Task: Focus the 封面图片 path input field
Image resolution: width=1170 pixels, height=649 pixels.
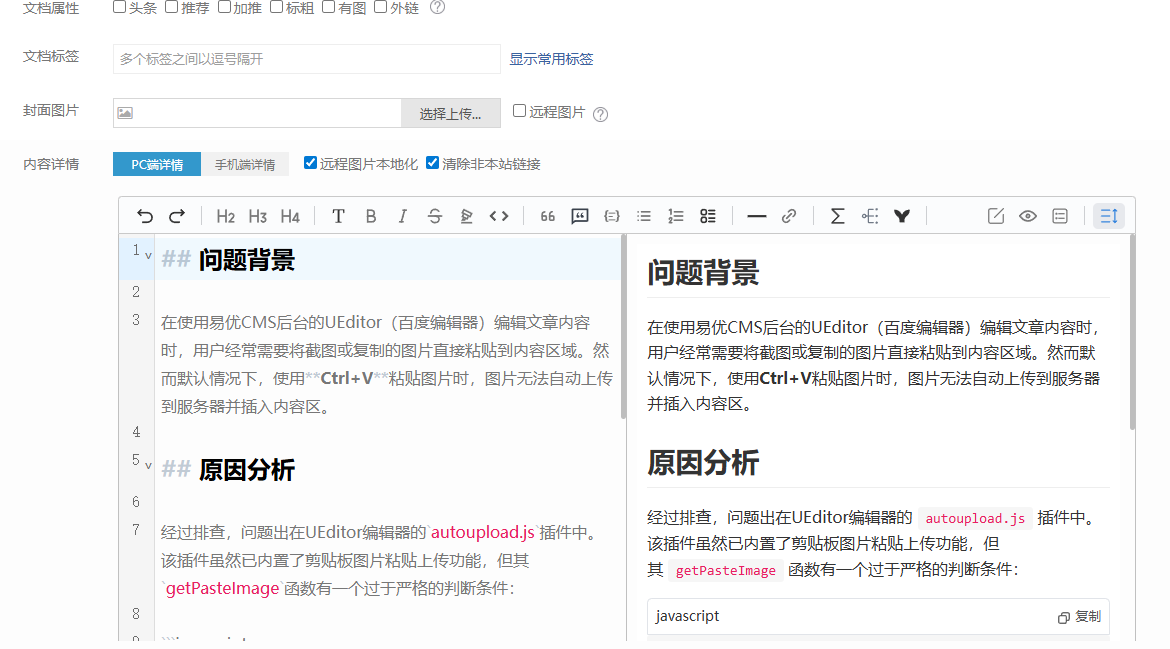Action: (257, 113)
